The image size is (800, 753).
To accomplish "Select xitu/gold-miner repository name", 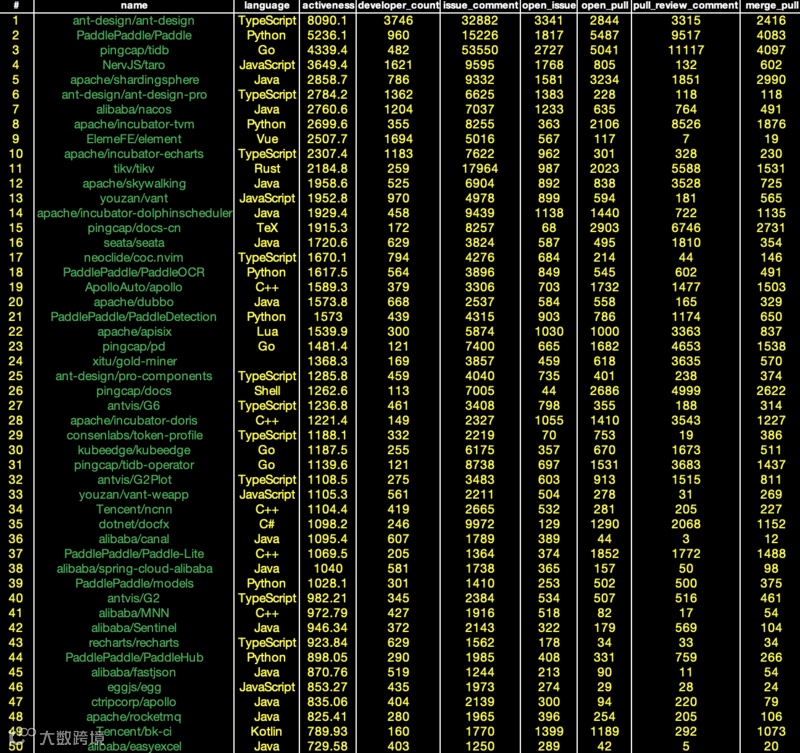I will [134, 361].
